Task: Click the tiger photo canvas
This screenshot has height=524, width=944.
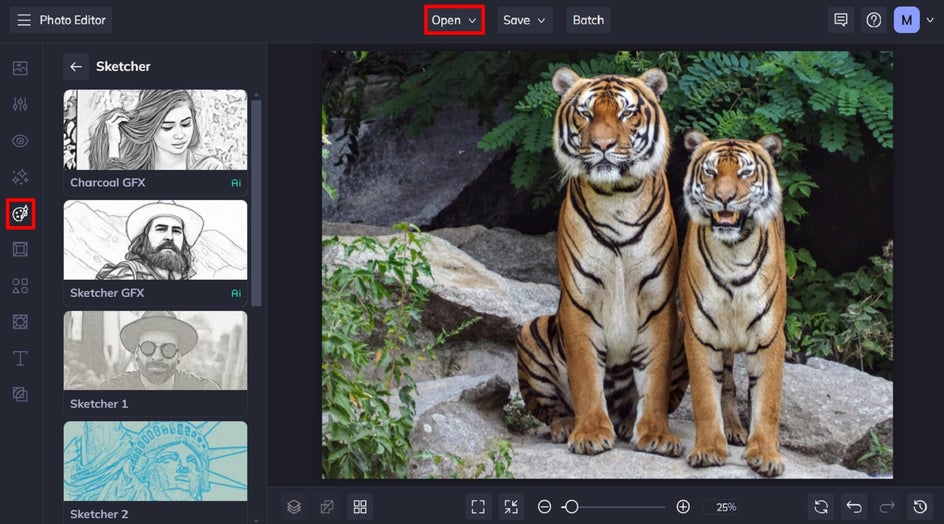Action: click(x=607, y=265)
